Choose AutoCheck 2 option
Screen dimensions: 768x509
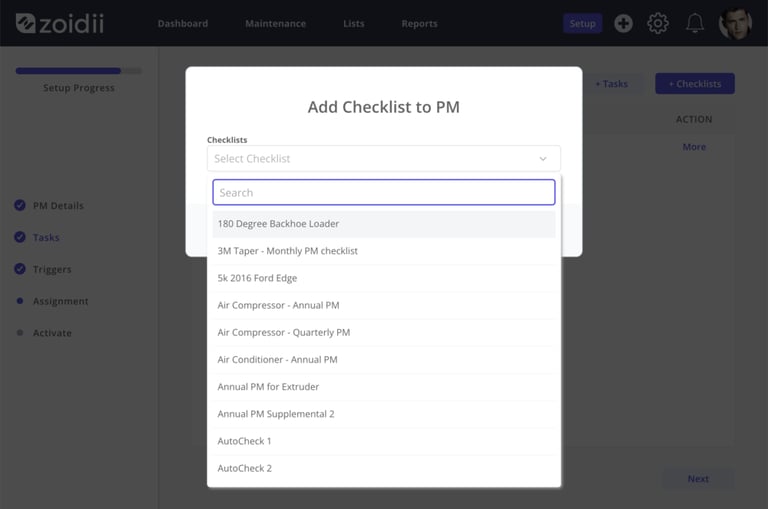(384, 468)
